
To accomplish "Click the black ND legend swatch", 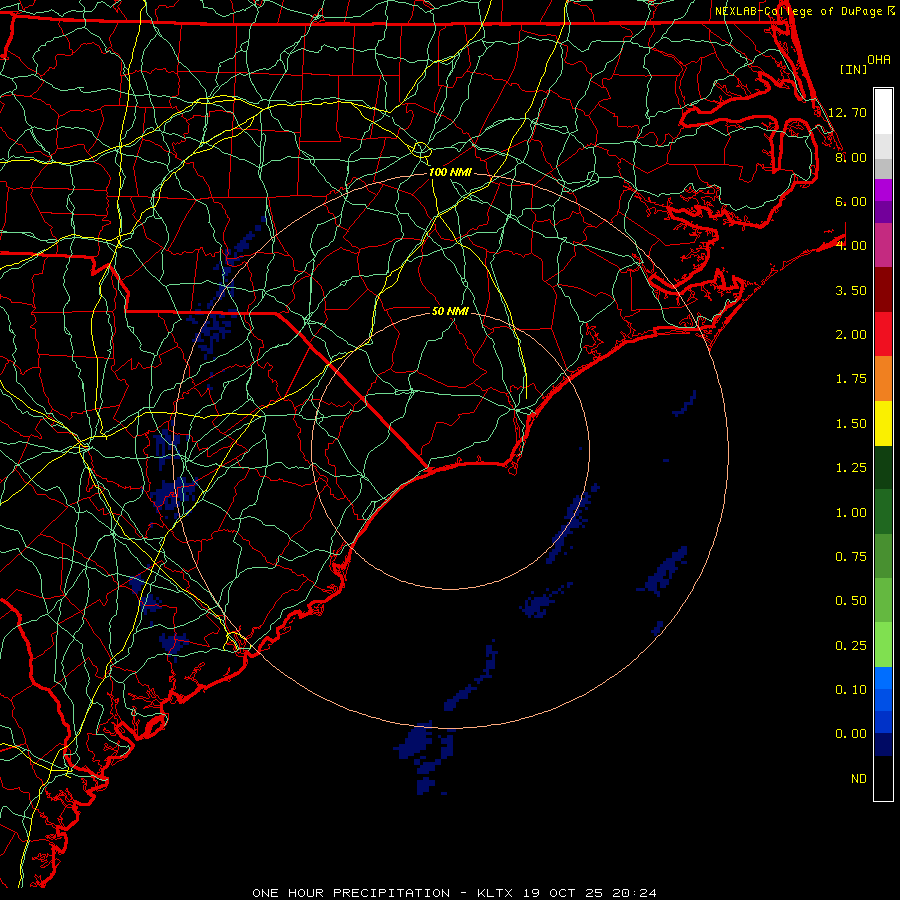I will (883, 778).
